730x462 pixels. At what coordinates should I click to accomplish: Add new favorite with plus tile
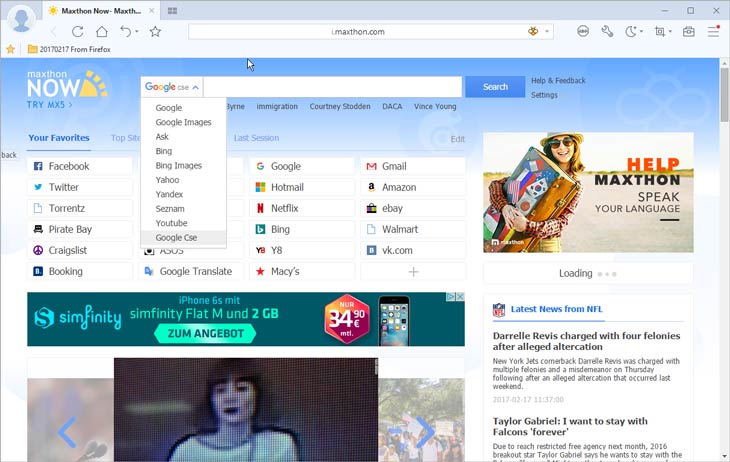point(413,272)
